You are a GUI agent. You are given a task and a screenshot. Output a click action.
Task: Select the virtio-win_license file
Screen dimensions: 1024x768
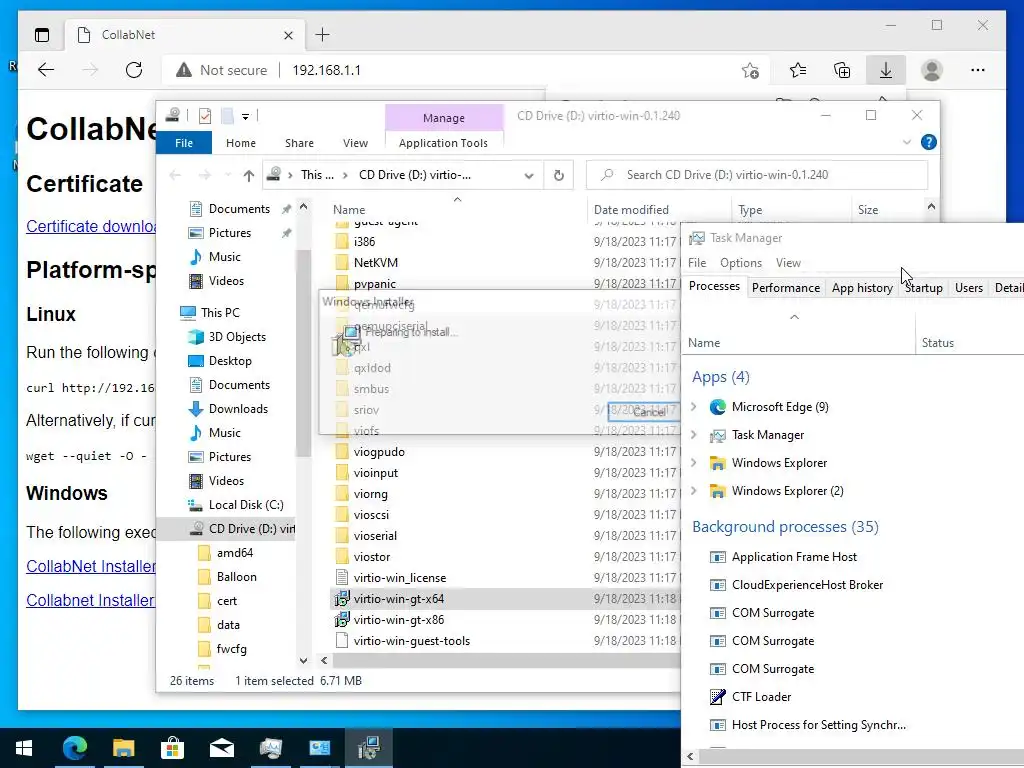(x=400, y=578)
